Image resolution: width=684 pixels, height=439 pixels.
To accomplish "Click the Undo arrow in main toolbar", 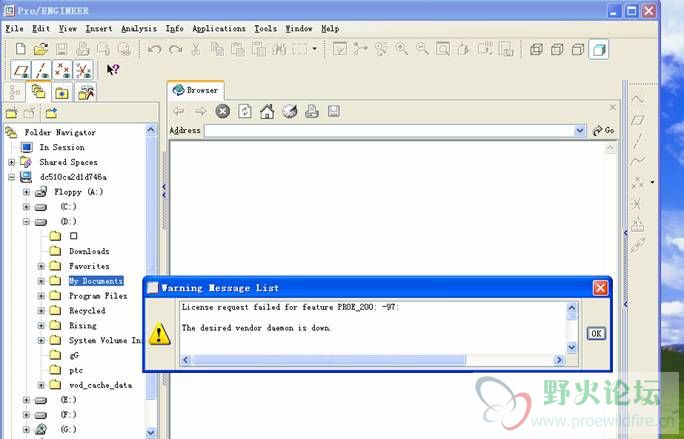I will tap(154, 49).
